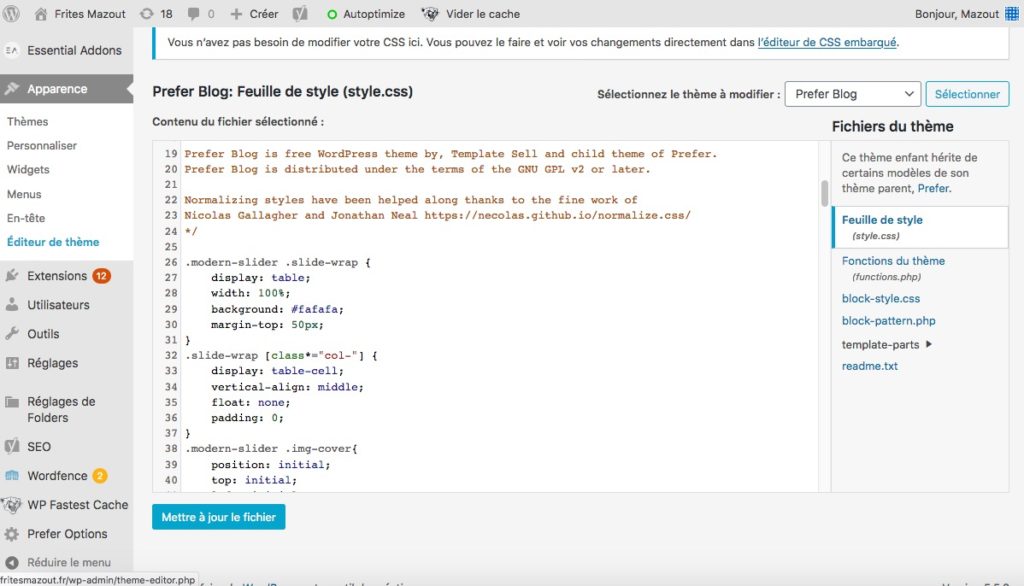Screen dimensions: 1024x586
Task: Click line 29 background declaration in editor
Action: point(277,309)
